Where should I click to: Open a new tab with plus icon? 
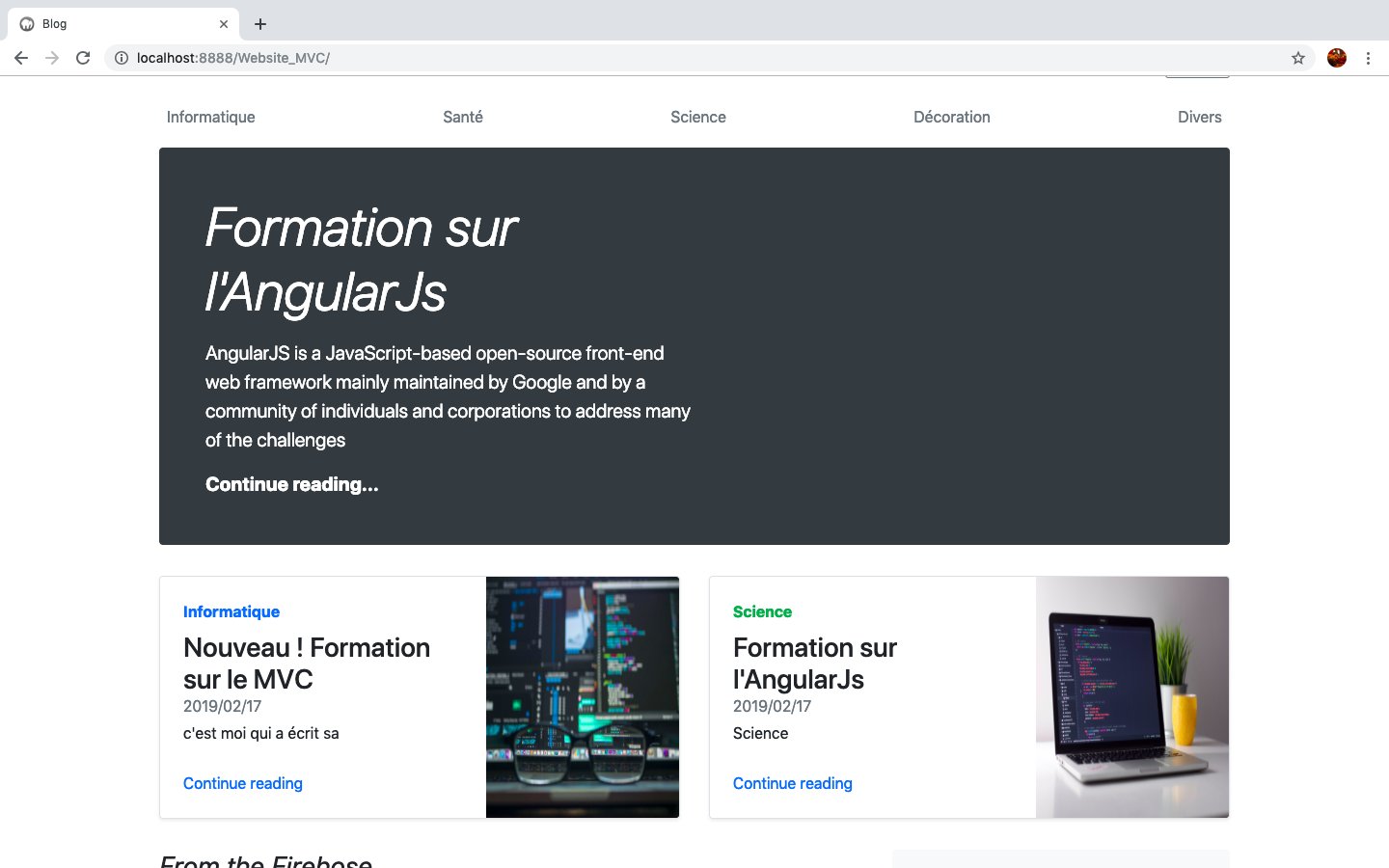click(x=260, y=24)
